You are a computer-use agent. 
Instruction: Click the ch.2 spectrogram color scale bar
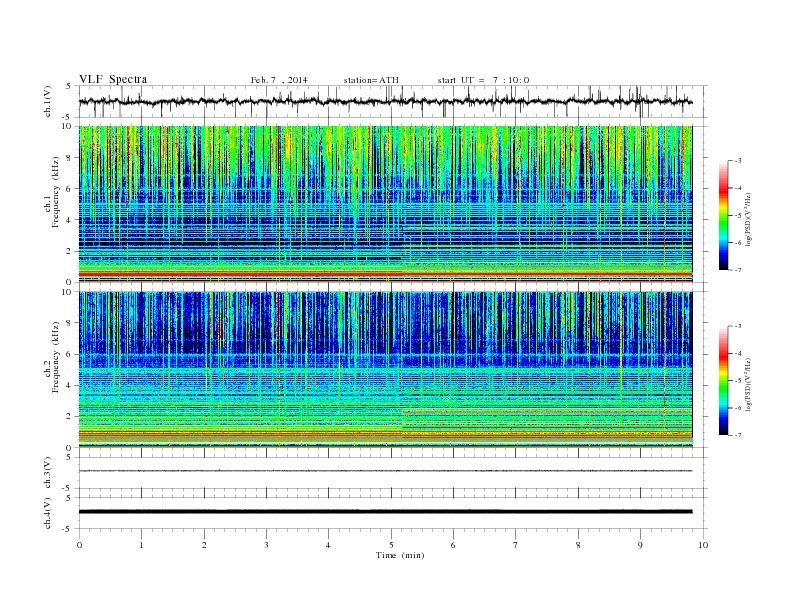723,381
